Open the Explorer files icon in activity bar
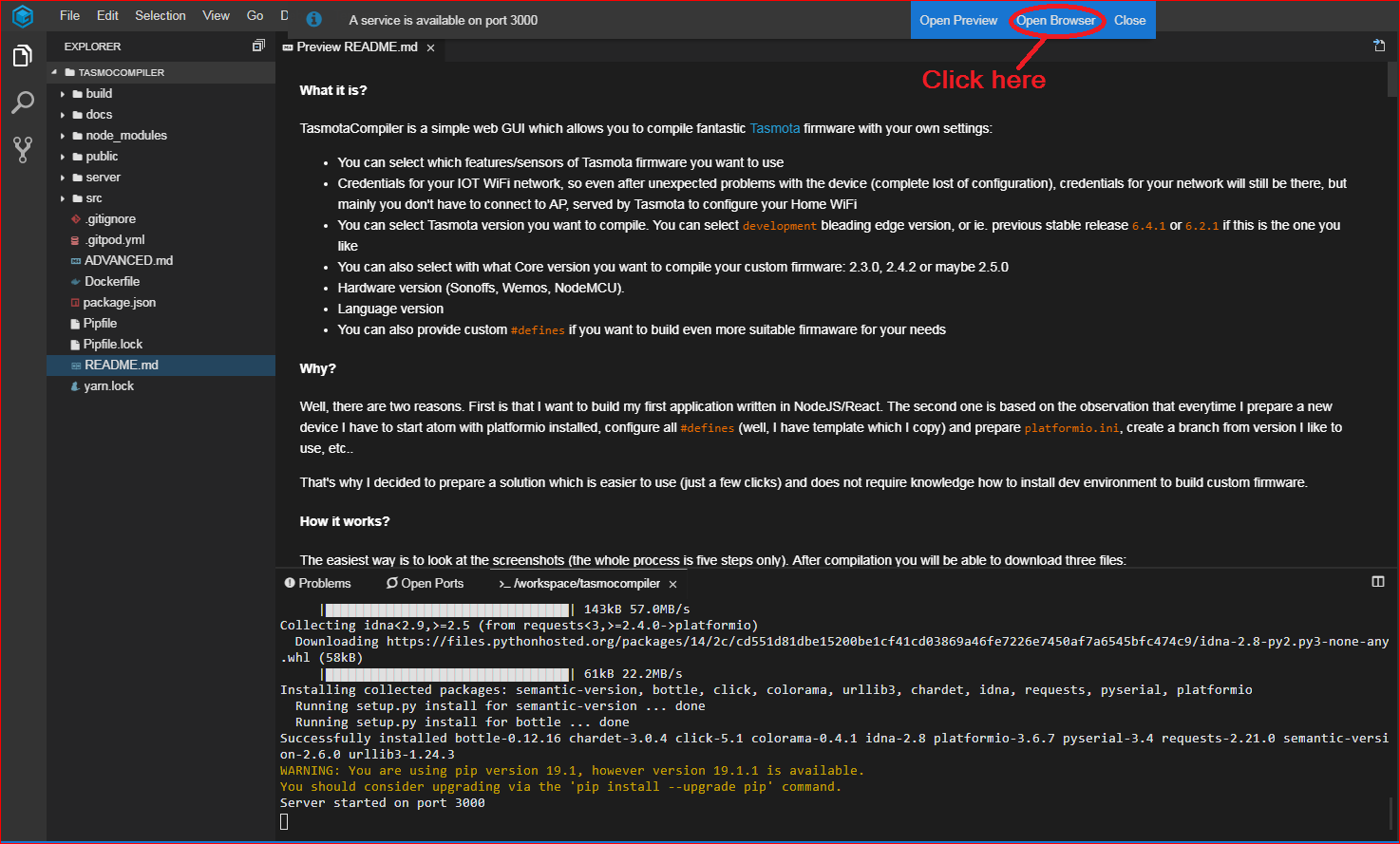 coord(23,56)
